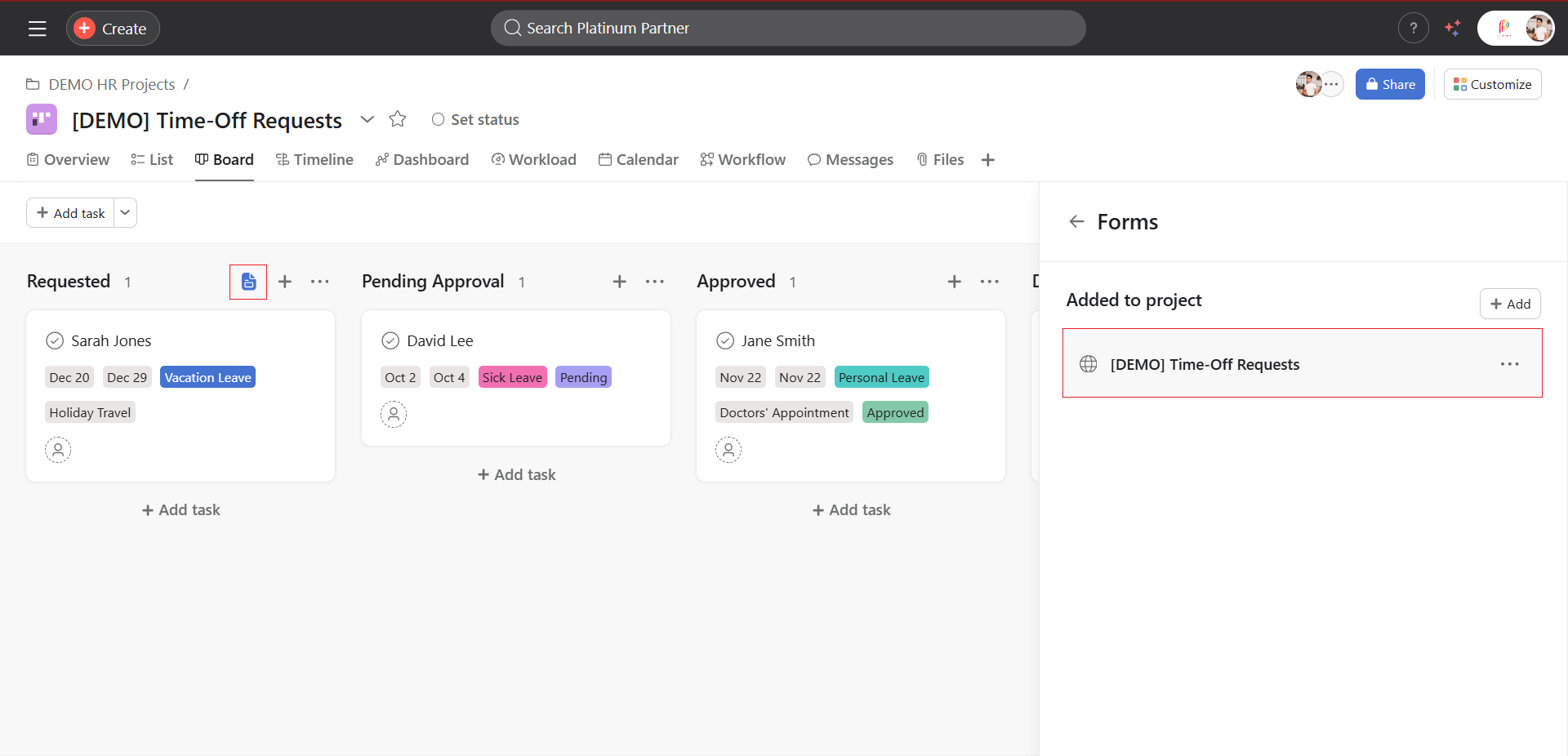Mark the Sarah Jones task complete
The height and width of the screenshot is (756, 1568).
pyautogui.click(x=55, y=340)
